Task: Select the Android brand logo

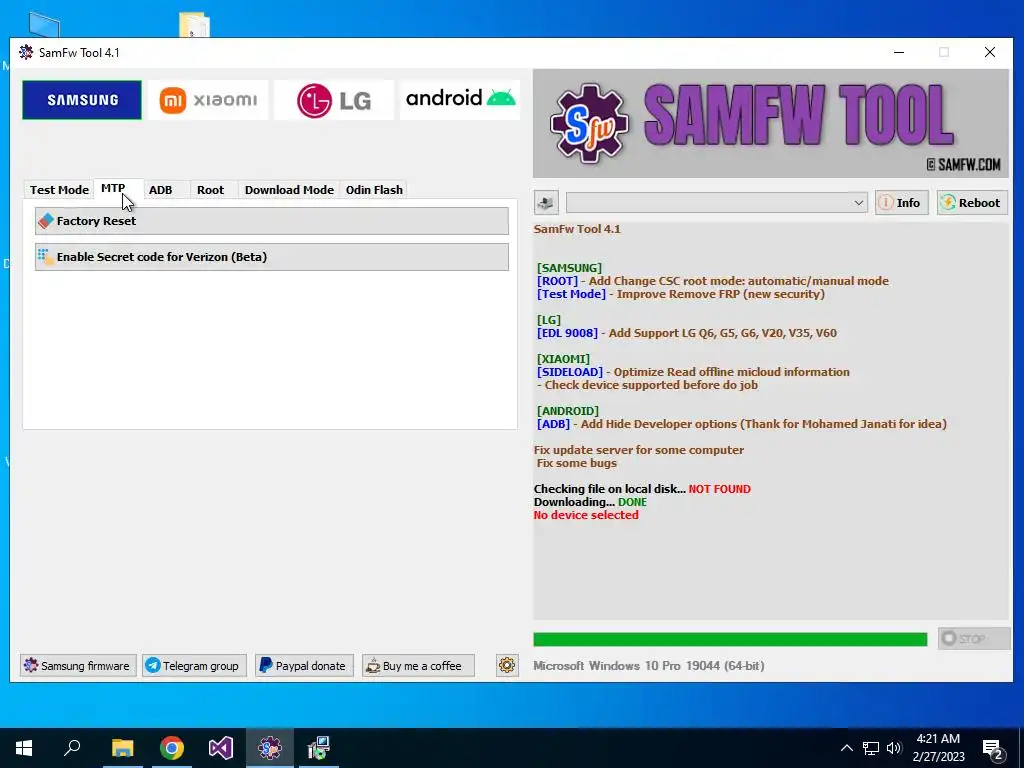Action: (x=460, y=100)
